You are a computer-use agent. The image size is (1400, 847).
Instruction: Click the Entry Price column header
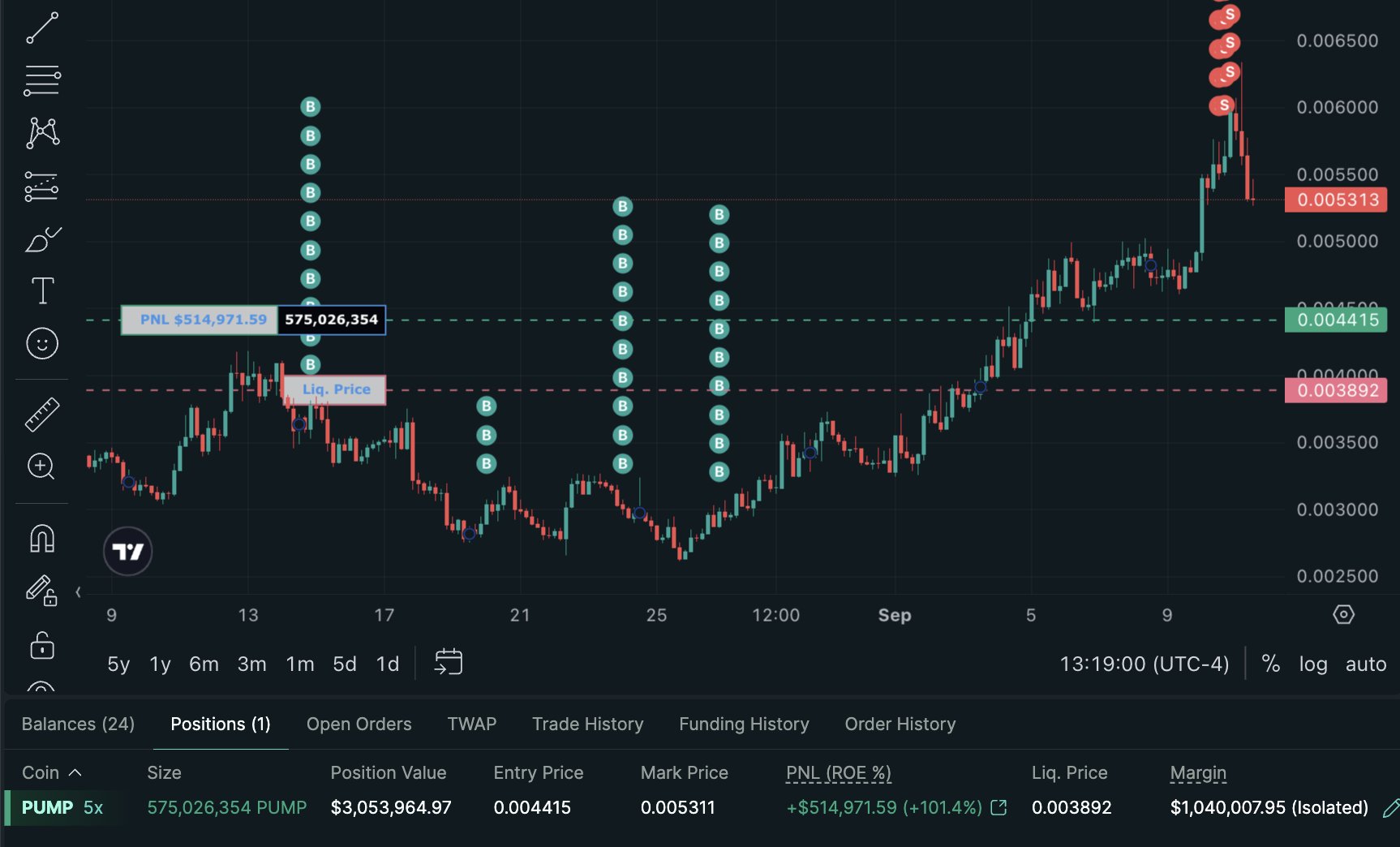(x=539, y=772)
